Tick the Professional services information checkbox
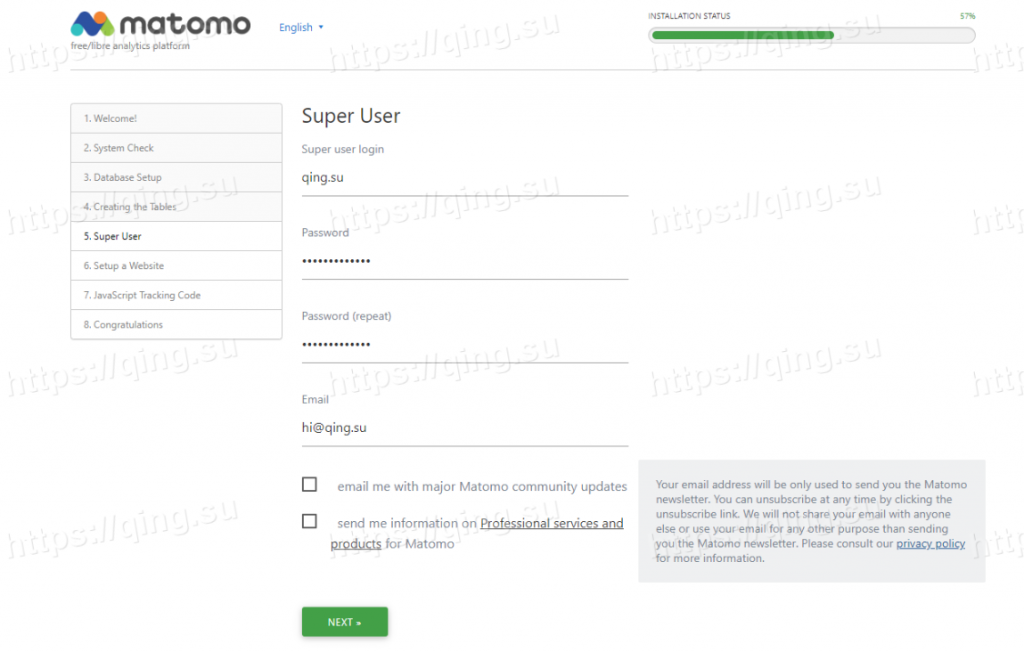The height and width of the screenshot is (652, 1024). (310, 521)
